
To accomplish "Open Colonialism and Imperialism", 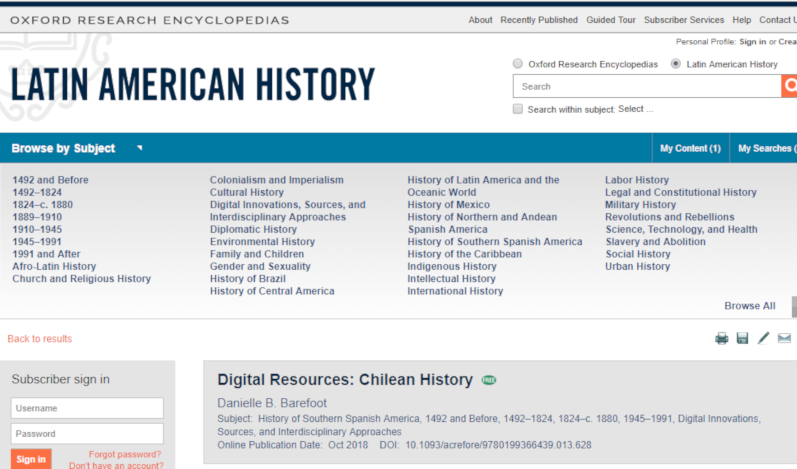I will click(277, 180).
